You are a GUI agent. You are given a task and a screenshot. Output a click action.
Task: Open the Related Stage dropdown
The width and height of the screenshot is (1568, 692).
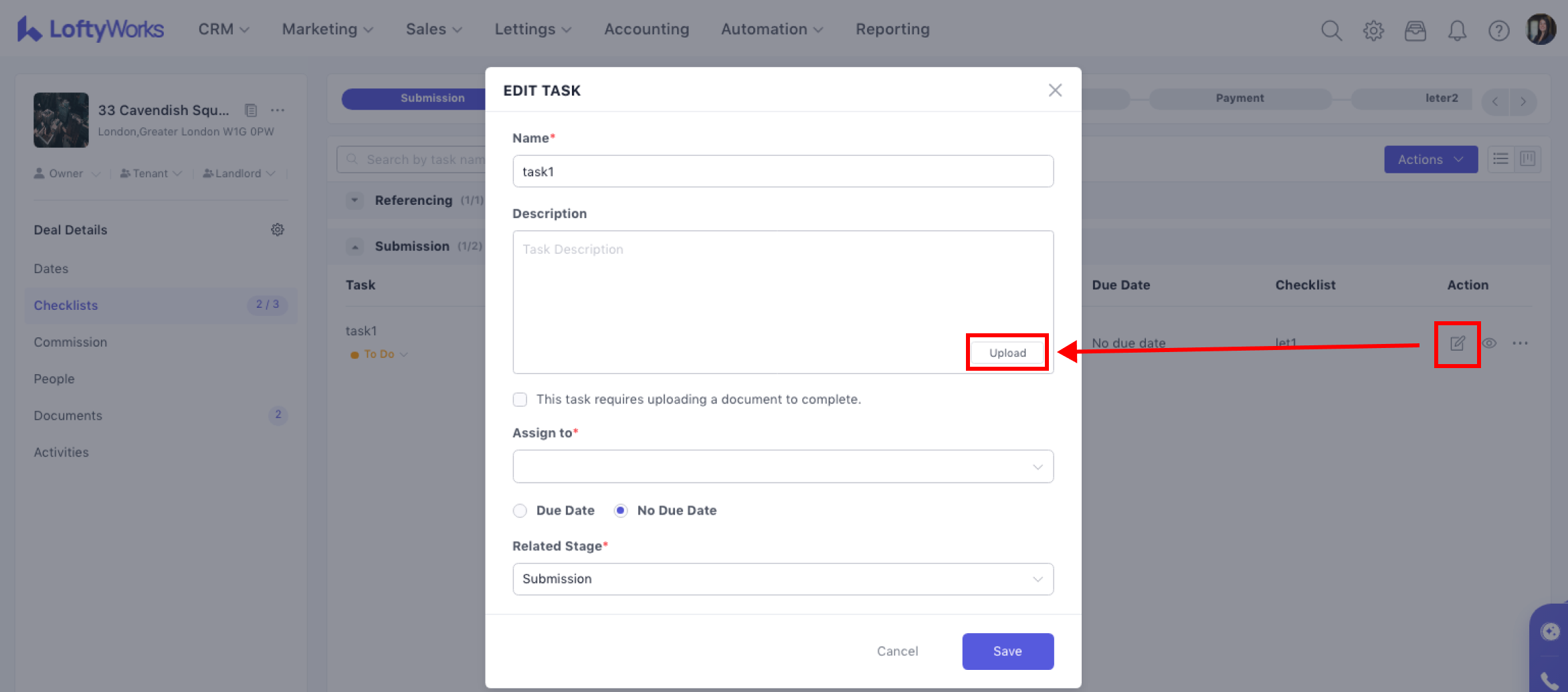[783, 579]
